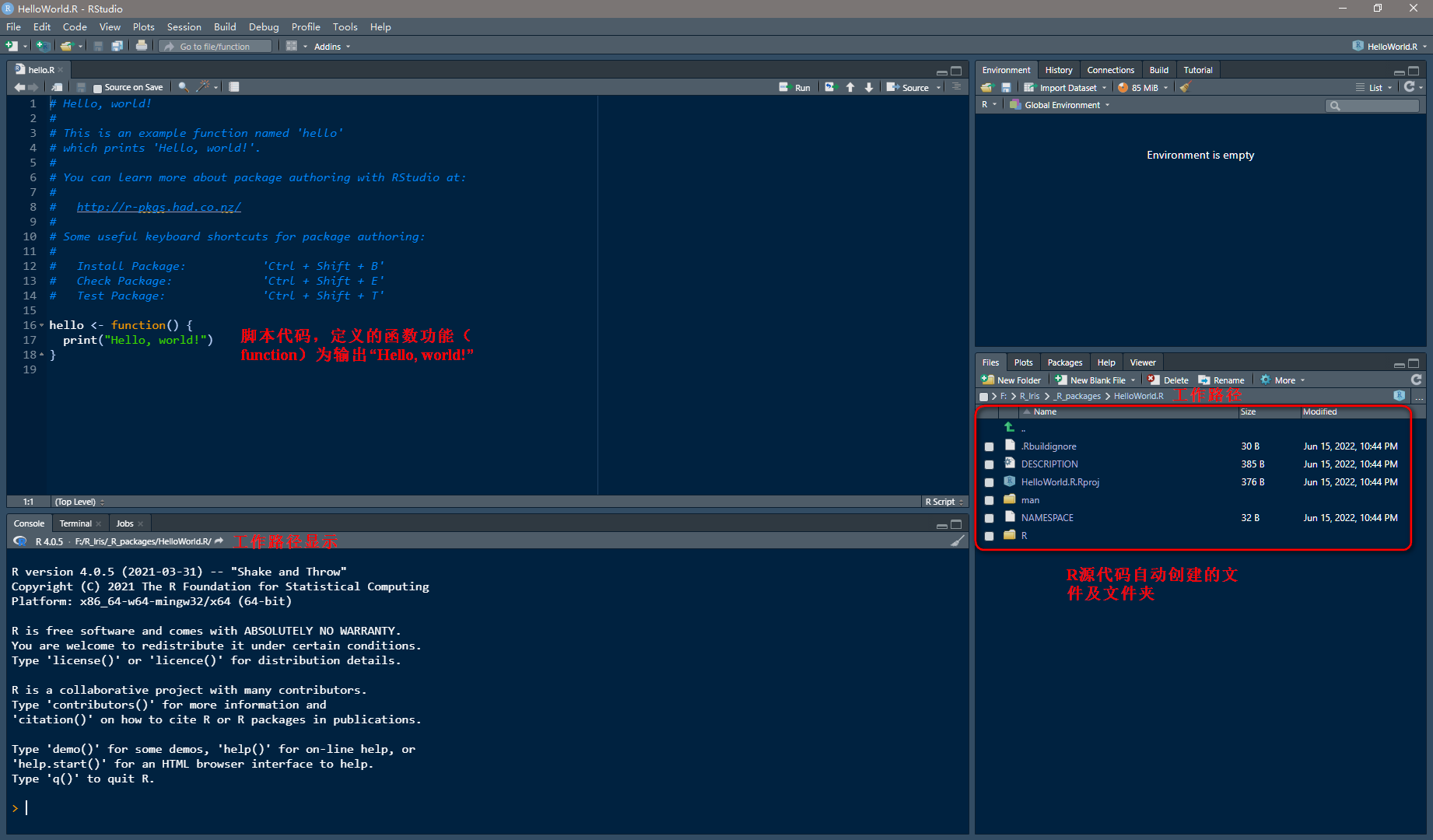Click the Environment search field

[1372, 105]
